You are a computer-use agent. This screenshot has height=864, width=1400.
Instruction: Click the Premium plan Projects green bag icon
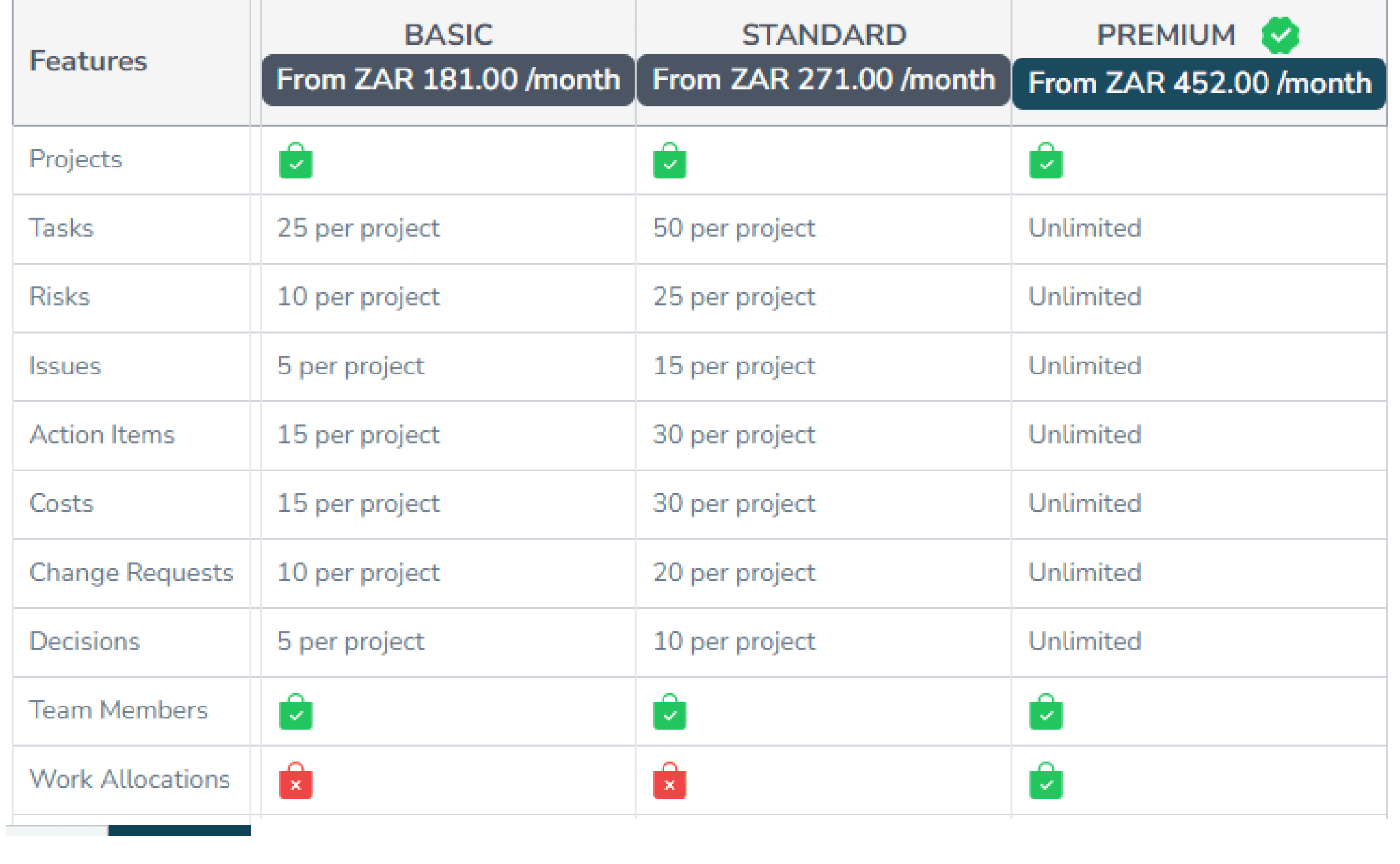click(1045, 161)
